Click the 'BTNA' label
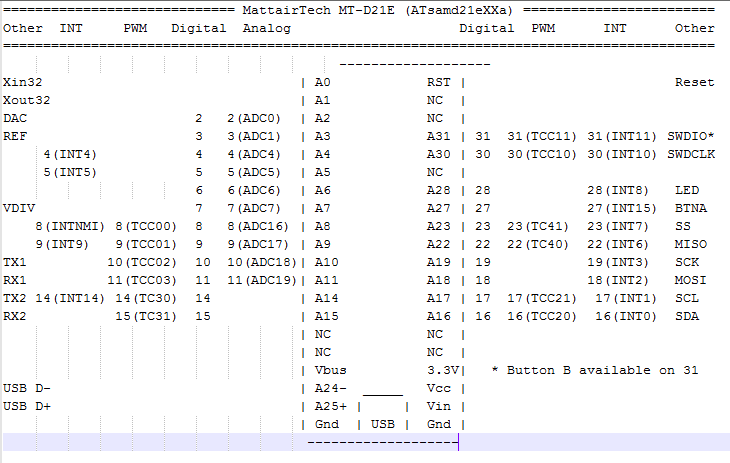The width and height of the screenshot is (730, 463). tap(691, 209)
